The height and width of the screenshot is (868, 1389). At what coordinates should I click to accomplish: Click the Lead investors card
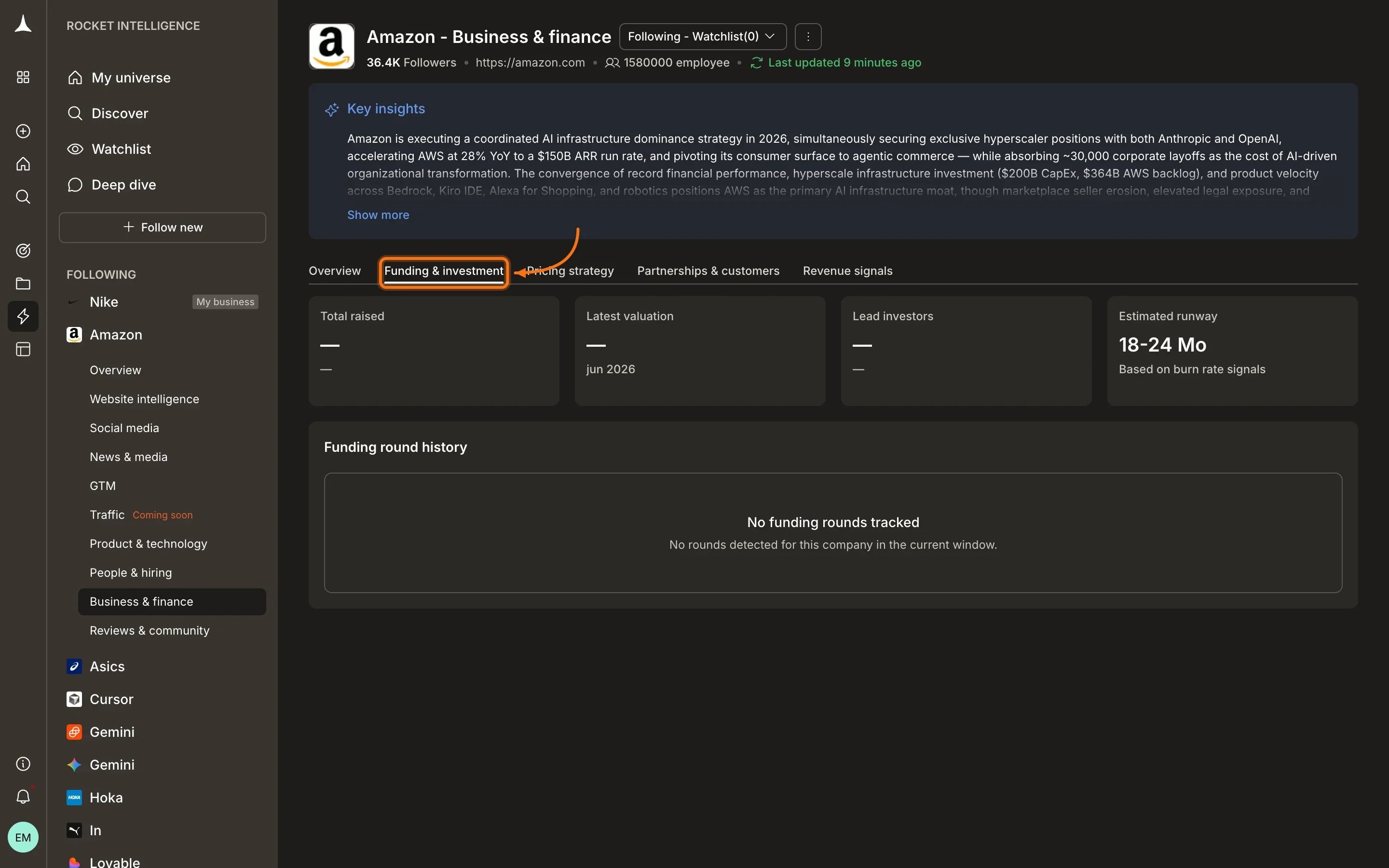pyautogui.click(x=966, y=351)
